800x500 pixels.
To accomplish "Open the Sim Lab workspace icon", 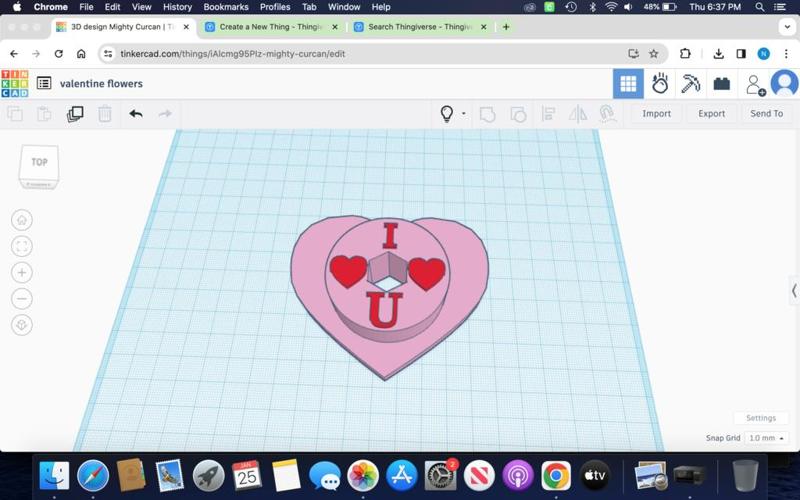I will click(x=659, y=84).
